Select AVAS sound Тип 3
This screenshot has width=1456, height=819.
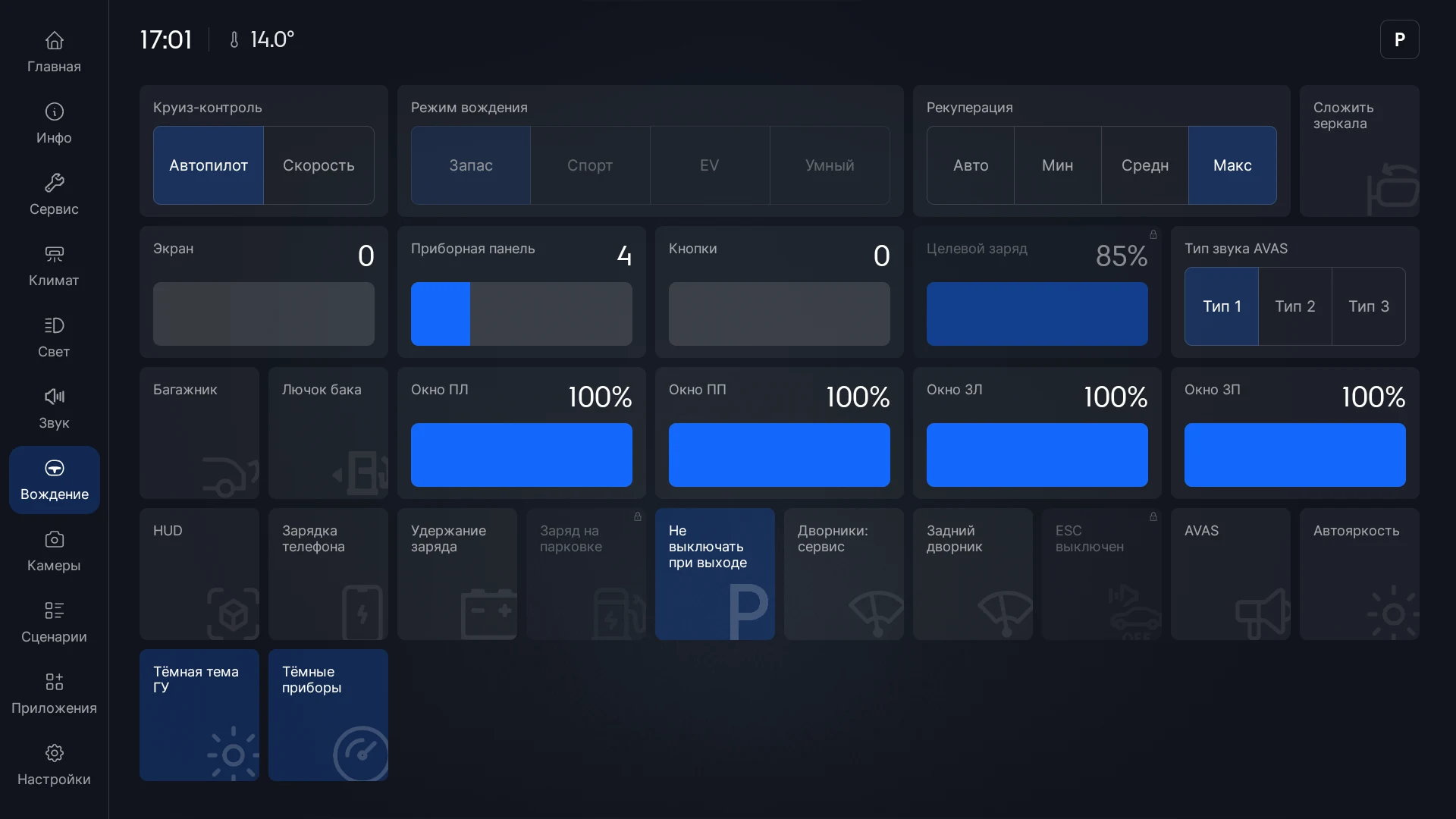(1369, 306)
